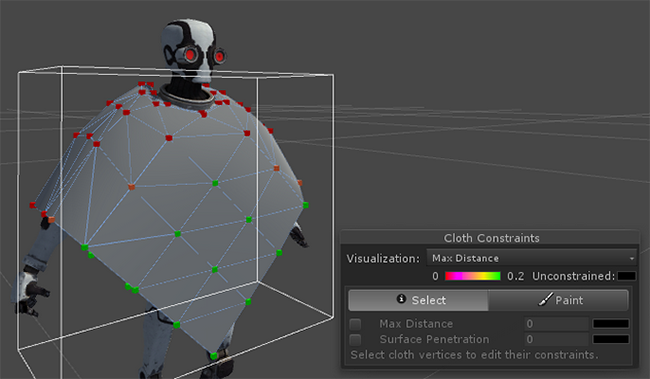Switch to the Paint mode button

click(x=558, y=300)
